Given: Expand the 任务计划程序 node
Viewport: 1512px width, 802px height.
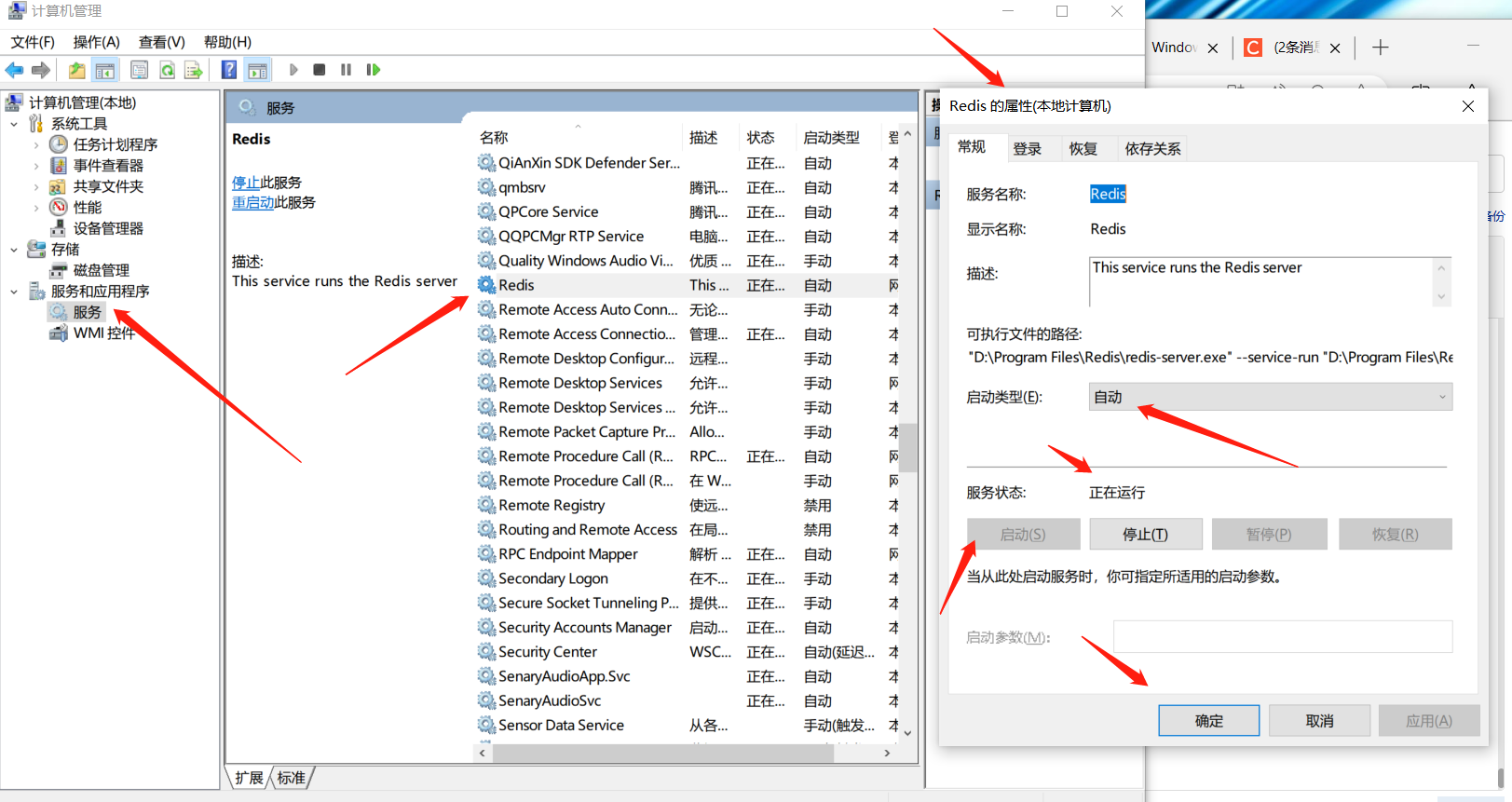Looking at the screenshot, I should [x=36, y=144].
